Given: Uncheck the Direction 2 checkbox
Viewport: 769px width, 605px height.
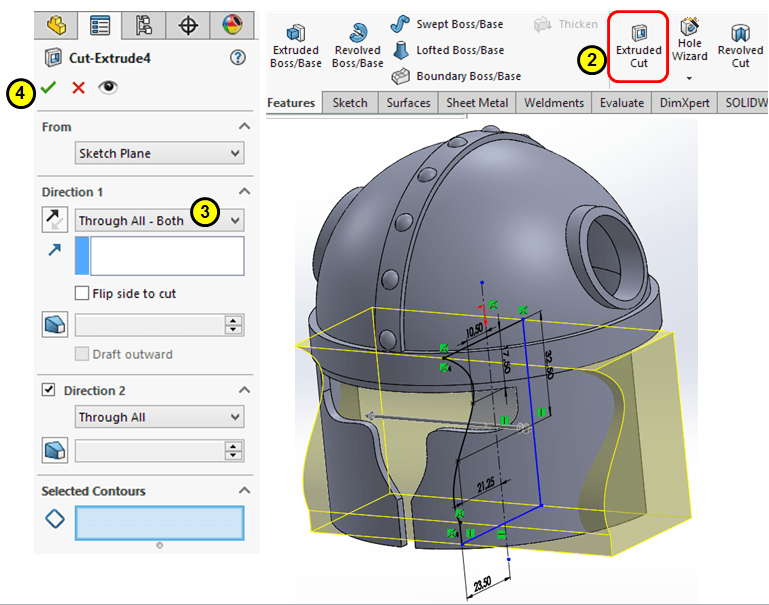Looking at the screenshot, I should point(49,390).
